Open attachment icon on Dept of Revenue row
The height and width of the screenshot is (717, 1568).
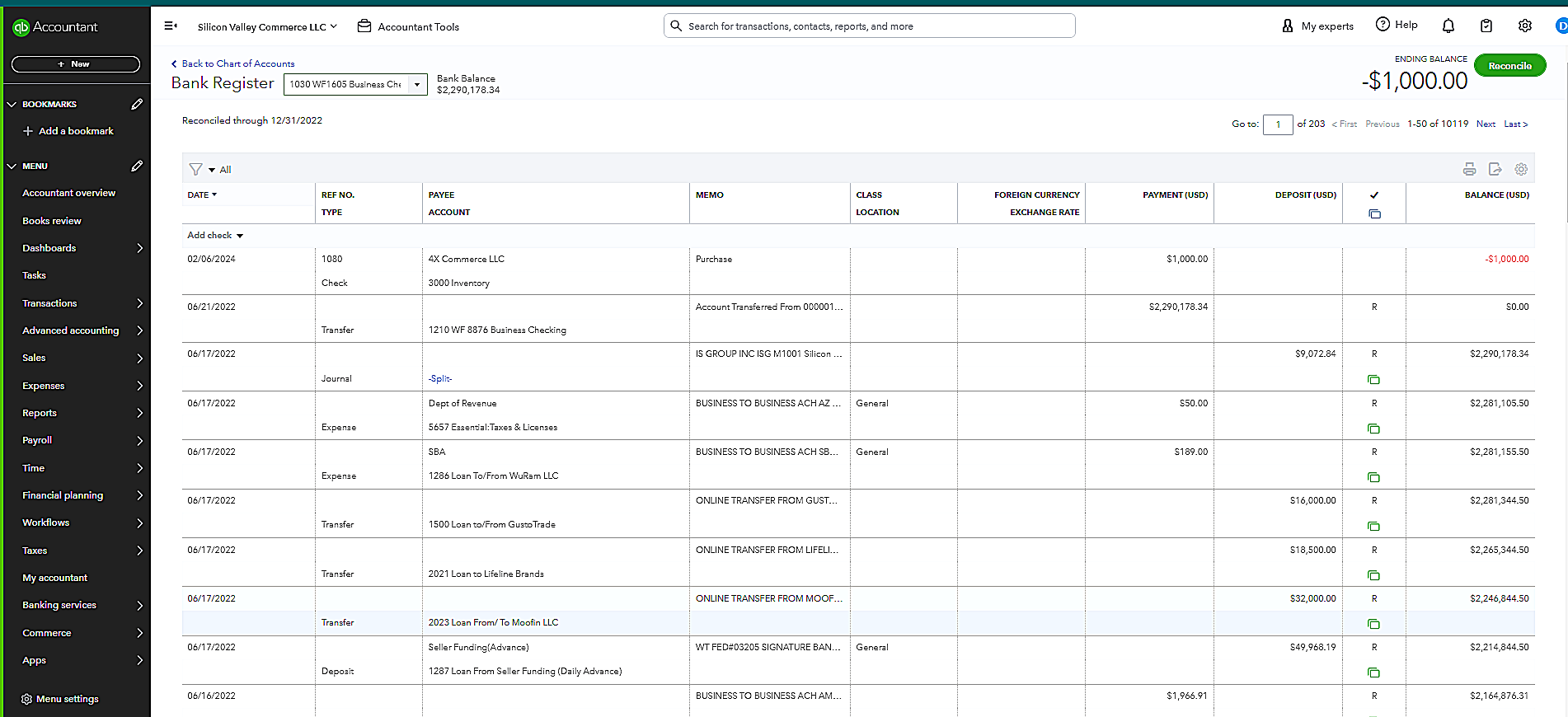[1373, 429]
